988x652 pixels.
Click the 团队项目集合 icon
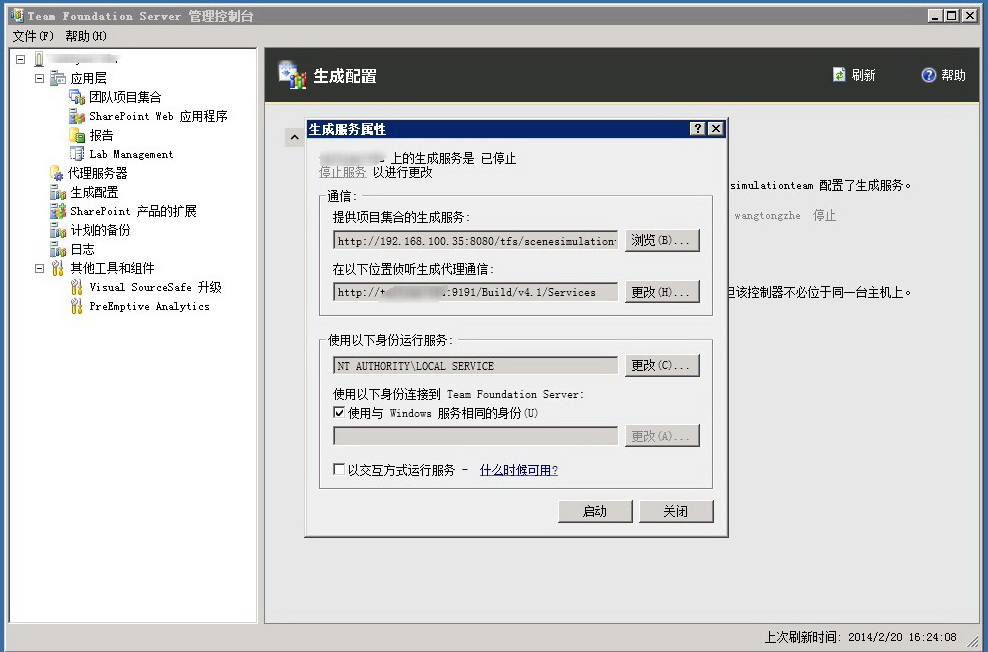[x=77, y=97]
